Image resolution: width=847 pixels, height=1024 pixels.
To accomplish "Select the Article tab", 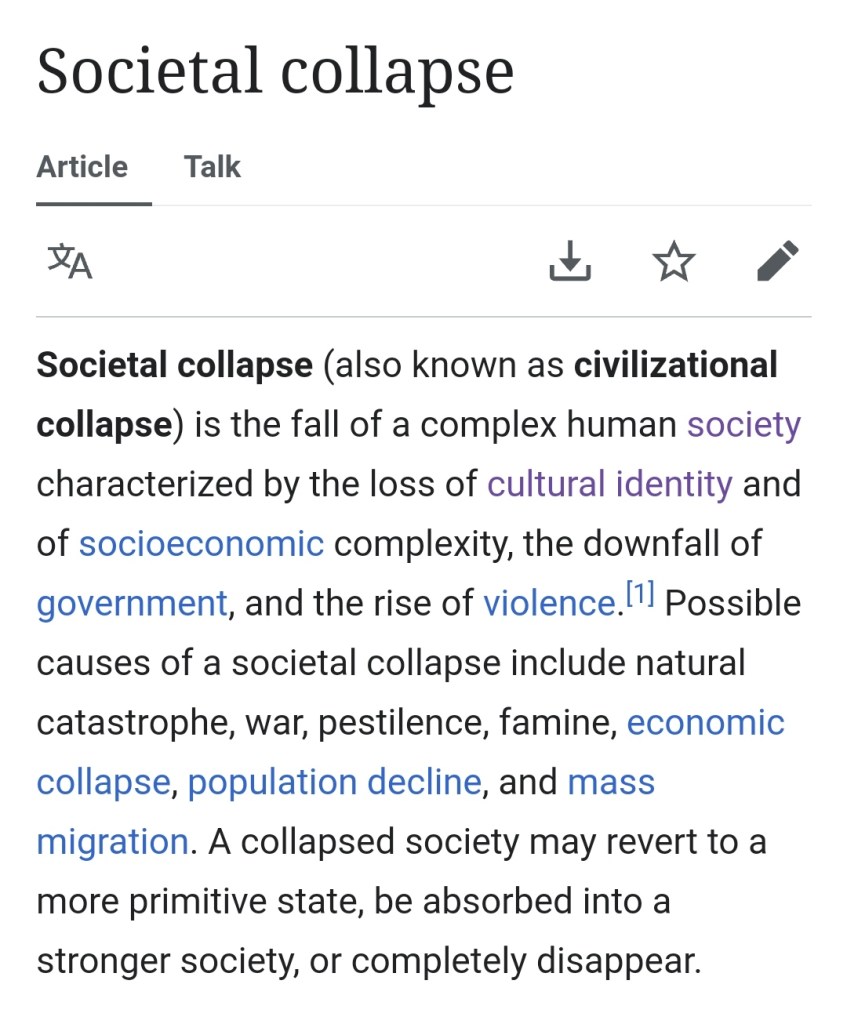I will (82, 166).
